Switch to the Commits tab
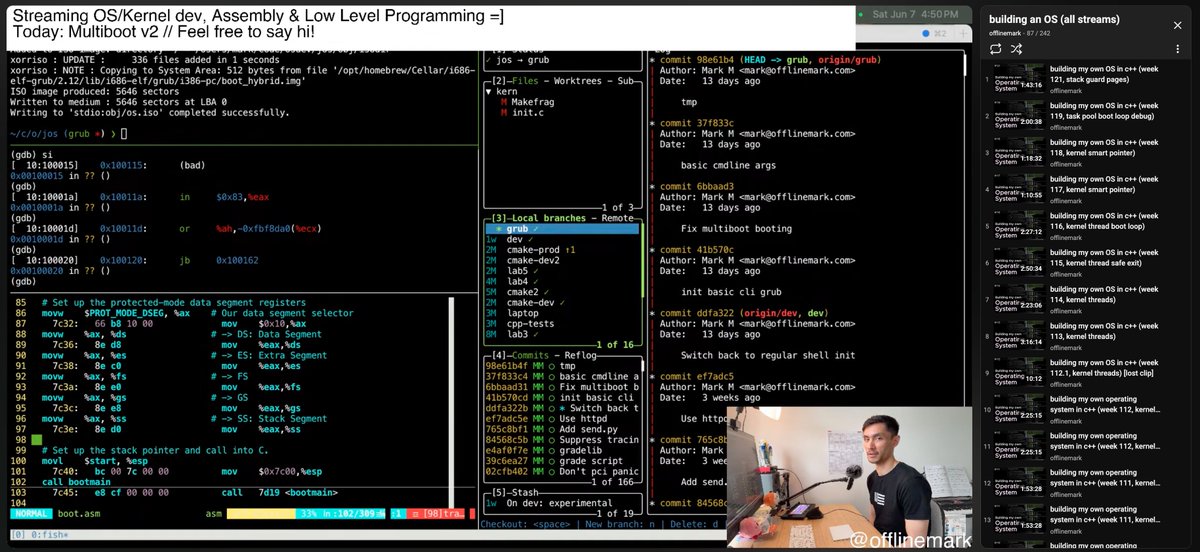Viewport: 1200px width, 552px height. [531, 354]
